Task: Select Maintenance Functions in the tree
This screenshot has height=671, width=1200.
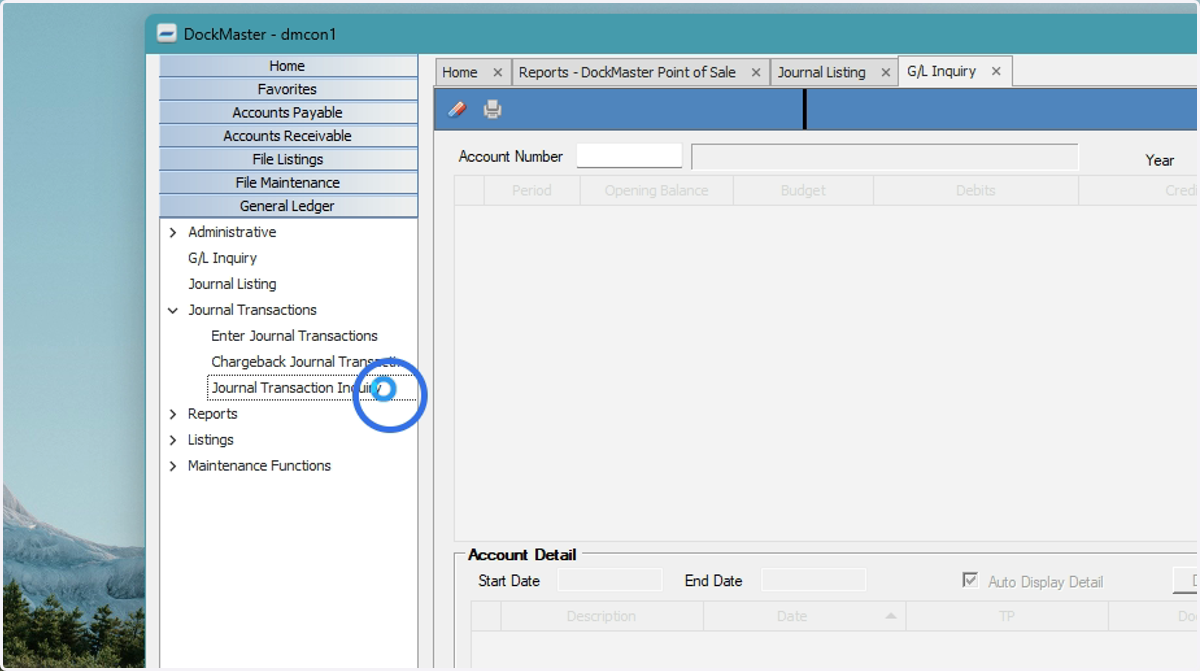Action: 259,466
